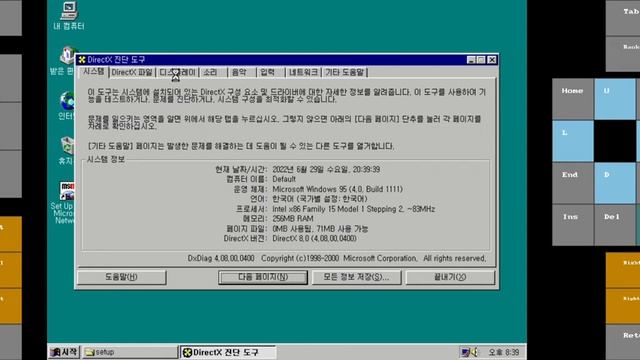Click the End key on the virtual keypad
Image resolution: width=640 pixels, height=360 pixels.
[573, 183]
